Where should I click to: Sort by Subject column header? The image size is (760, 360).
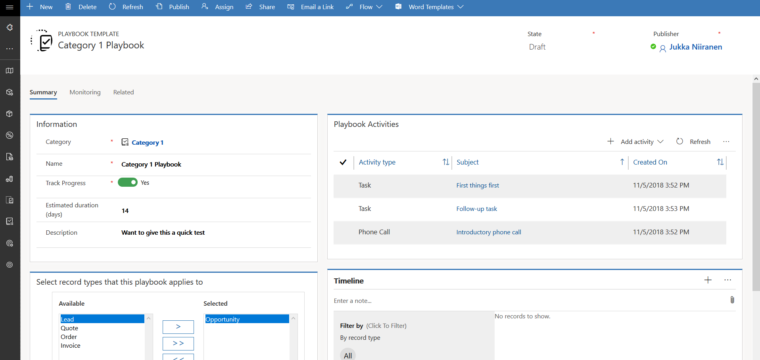(x=467, y=162)
